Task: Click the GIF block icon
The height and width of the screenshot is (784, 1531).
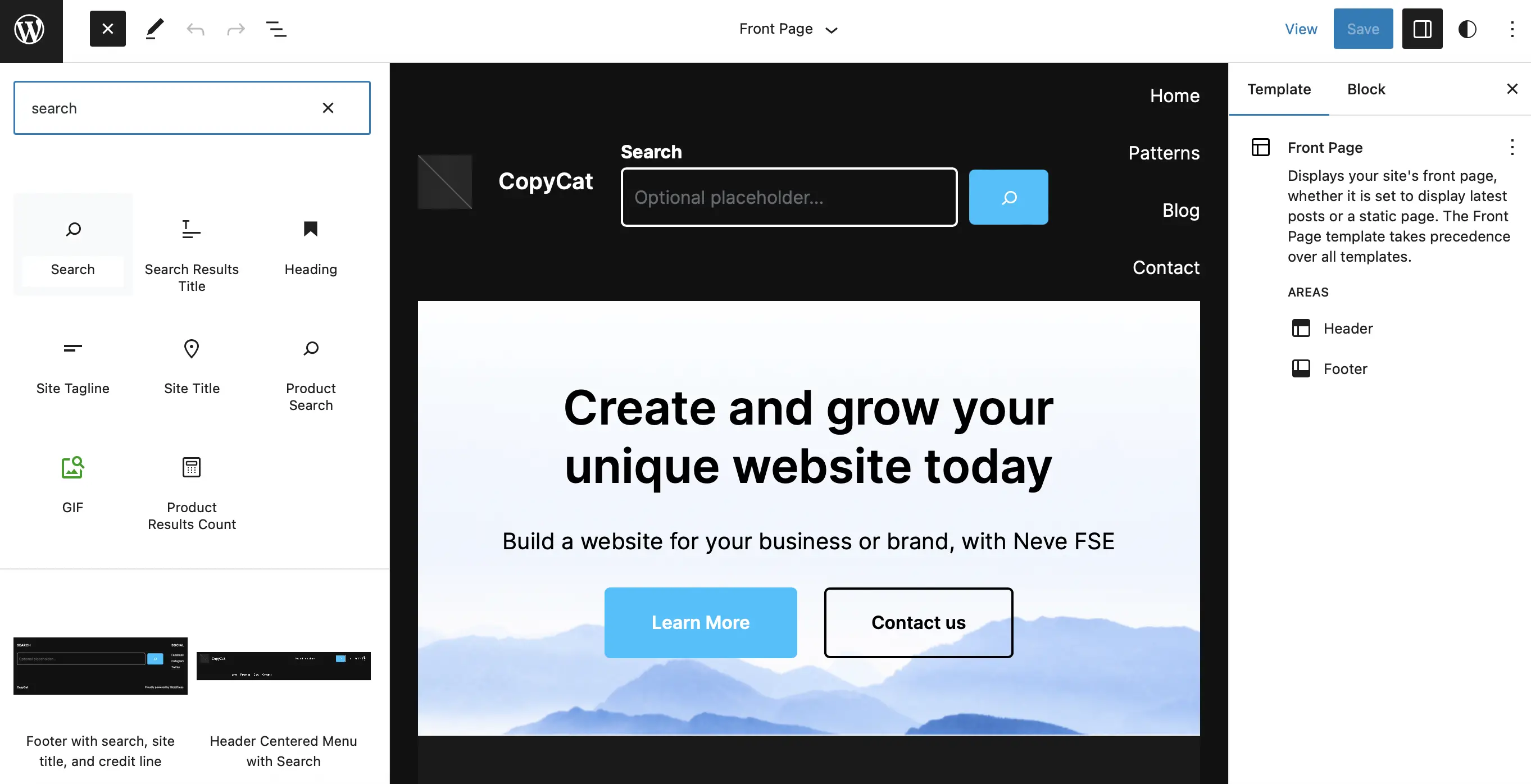Action: [x=72, y=466]
